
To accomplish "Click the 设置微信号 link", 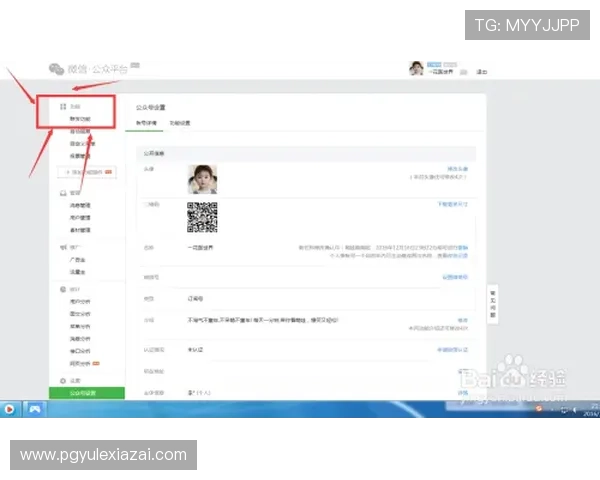I will click(455, 277).
